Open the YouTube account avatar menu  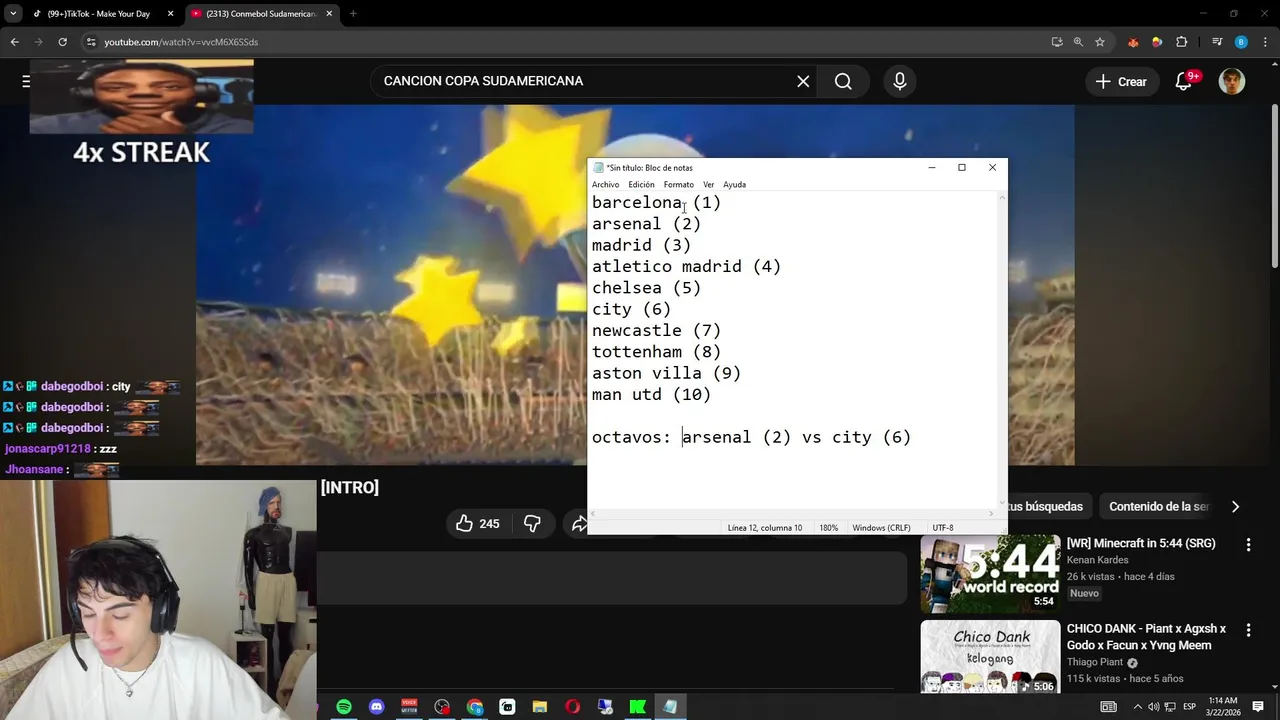click(1232, 81)
